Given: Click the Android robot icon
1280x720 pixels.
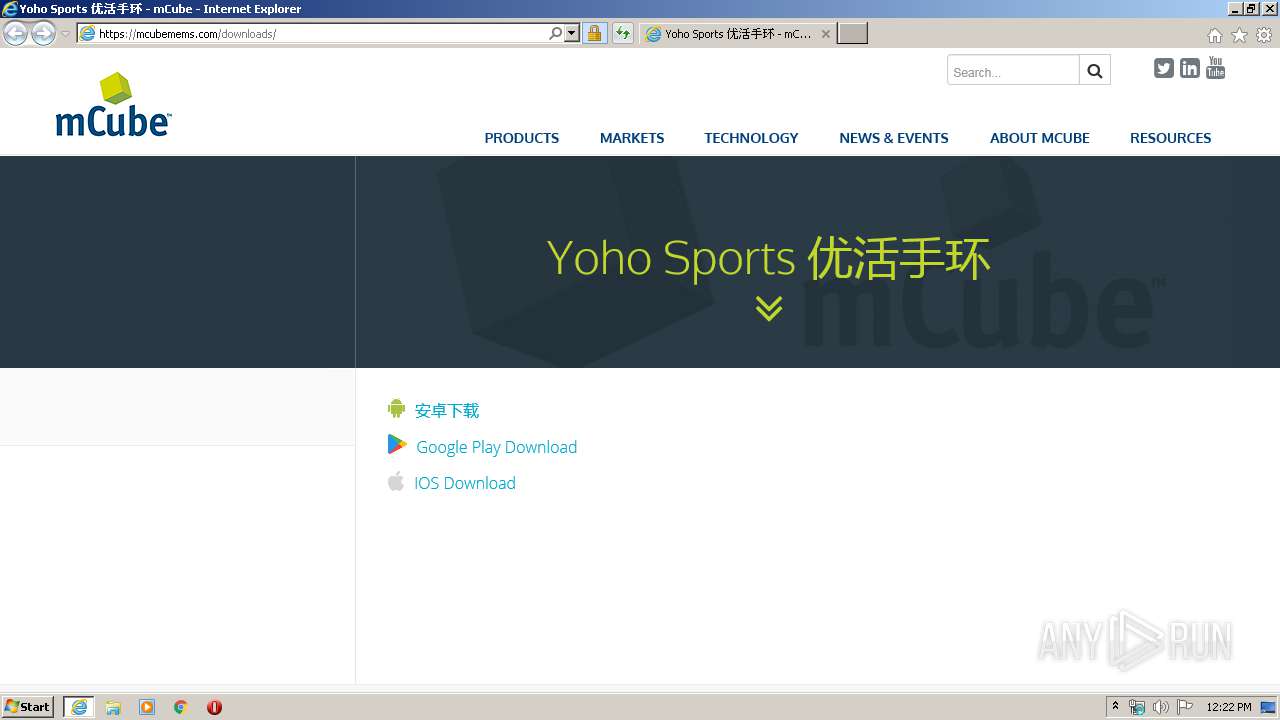Looking at the screenshot, I should coord(396,409).
